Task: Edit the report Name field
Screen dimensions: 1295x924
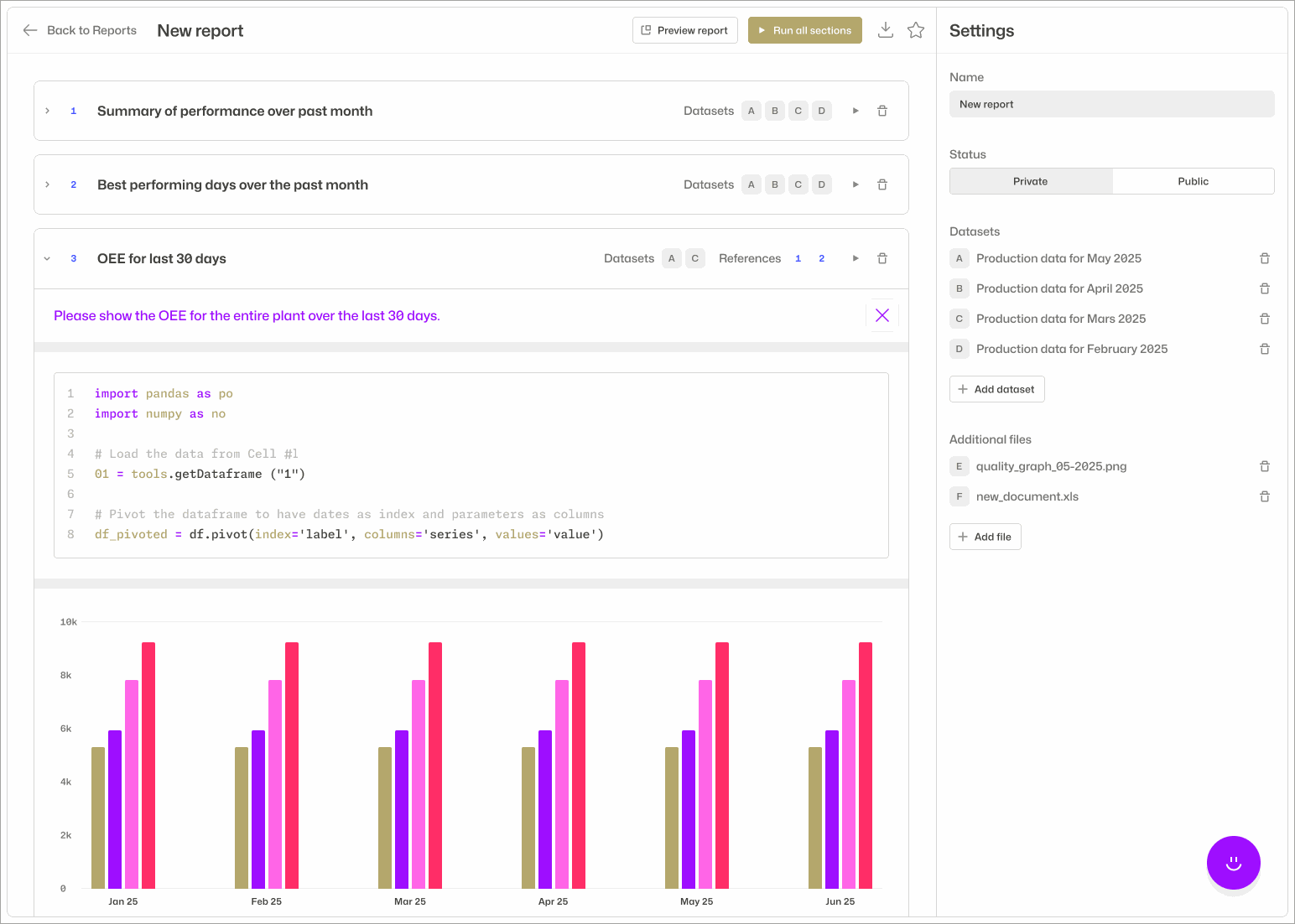Action: (x=1112, y=104)
